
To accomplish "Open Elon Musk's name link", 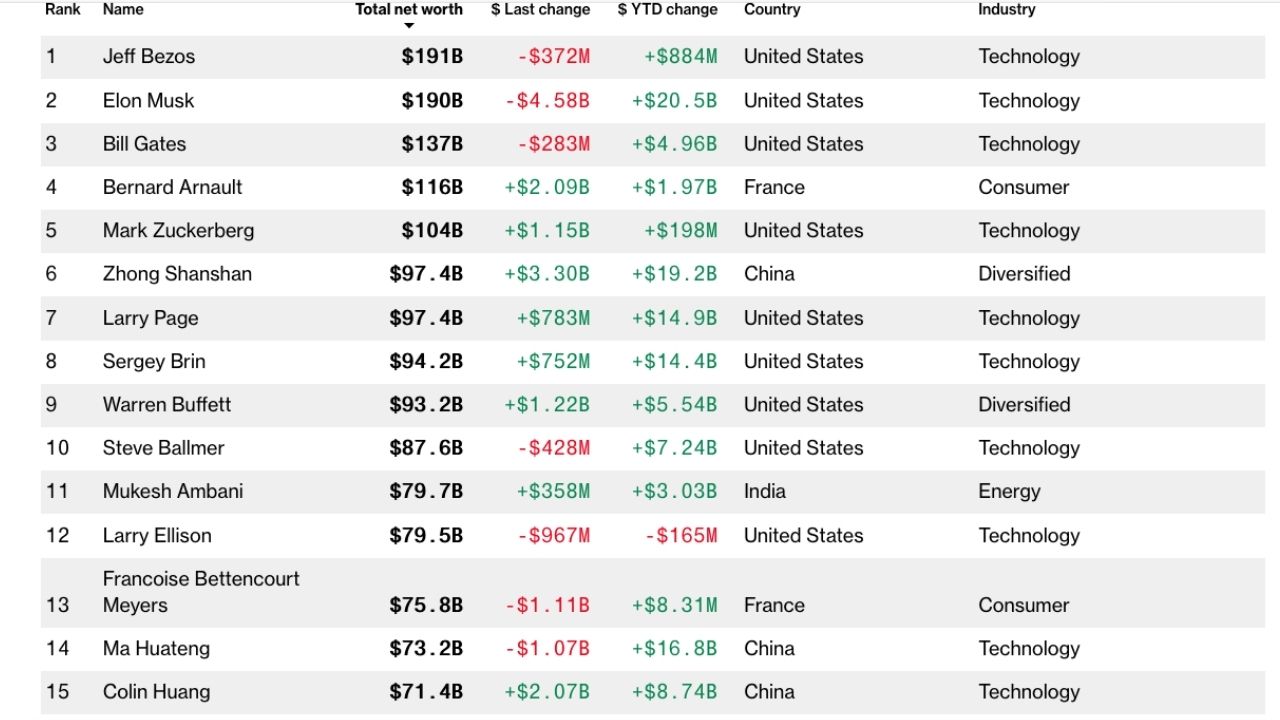I will pyautogui.click(x=148, y=100).
